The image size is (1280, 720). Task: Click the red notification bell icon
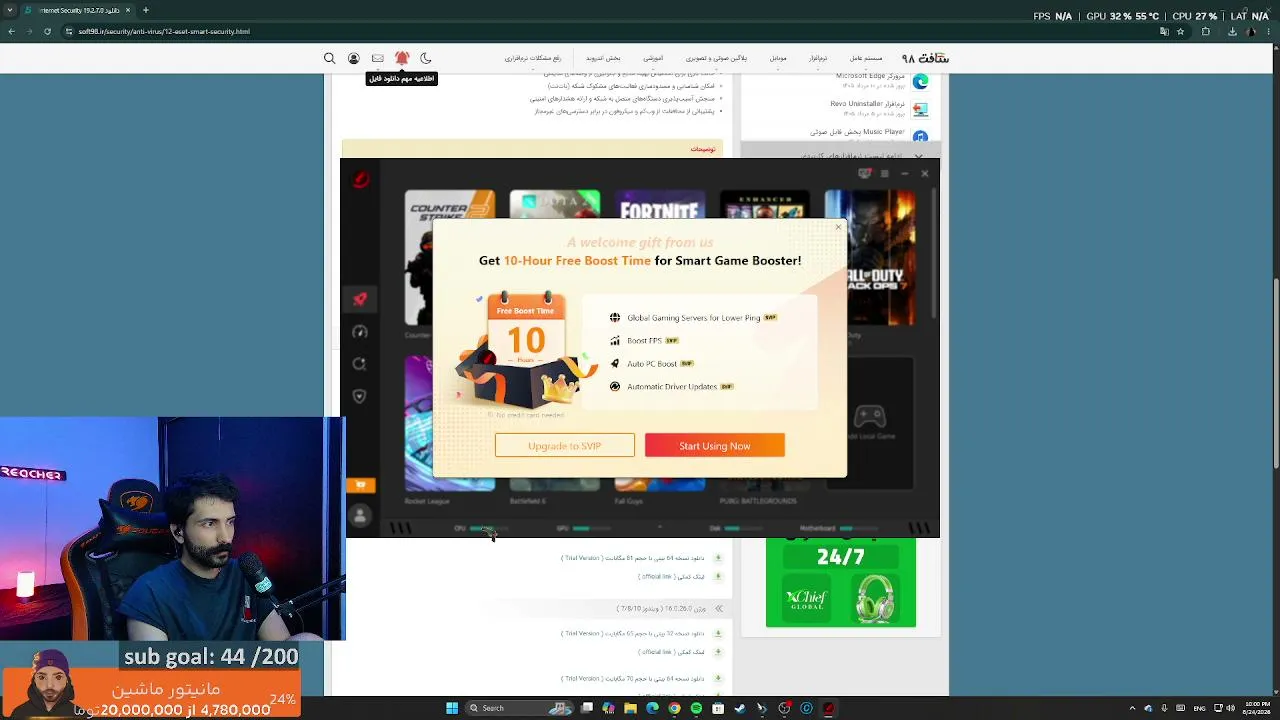(x=402, y=58)
